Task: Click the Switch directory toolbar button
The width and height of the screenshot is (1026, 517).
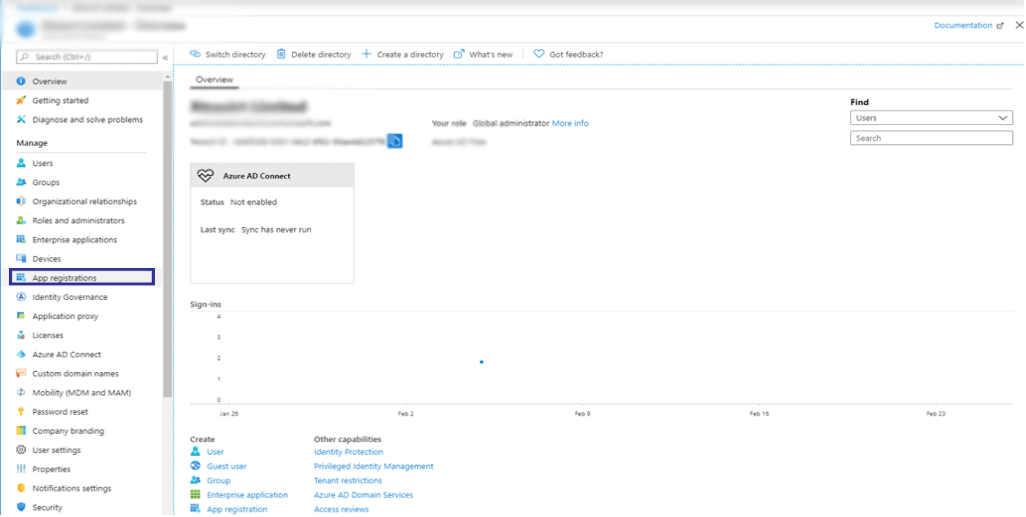Action: point(228,54)
